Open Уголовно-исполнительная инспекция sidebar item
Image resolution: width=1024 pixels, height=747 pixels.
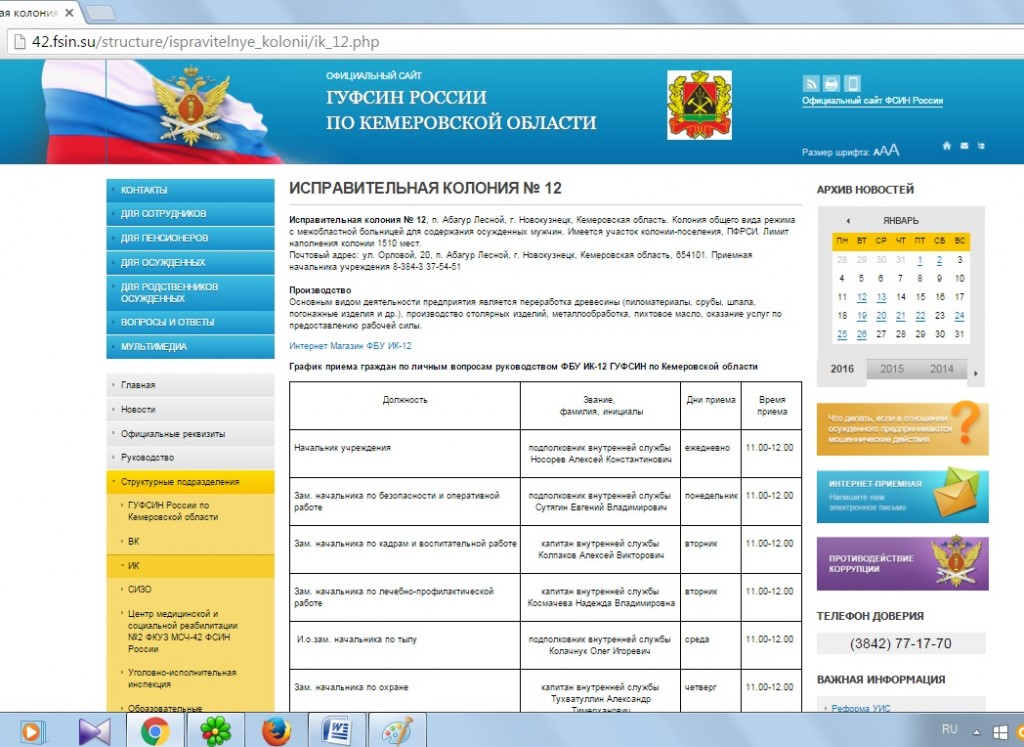click(x=182, y=678)
